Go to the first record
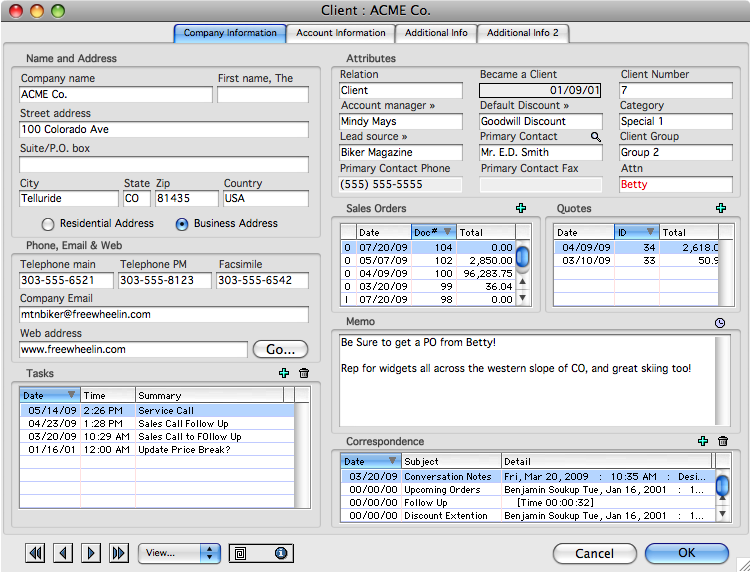751x574 pixels. pos(36,553)
